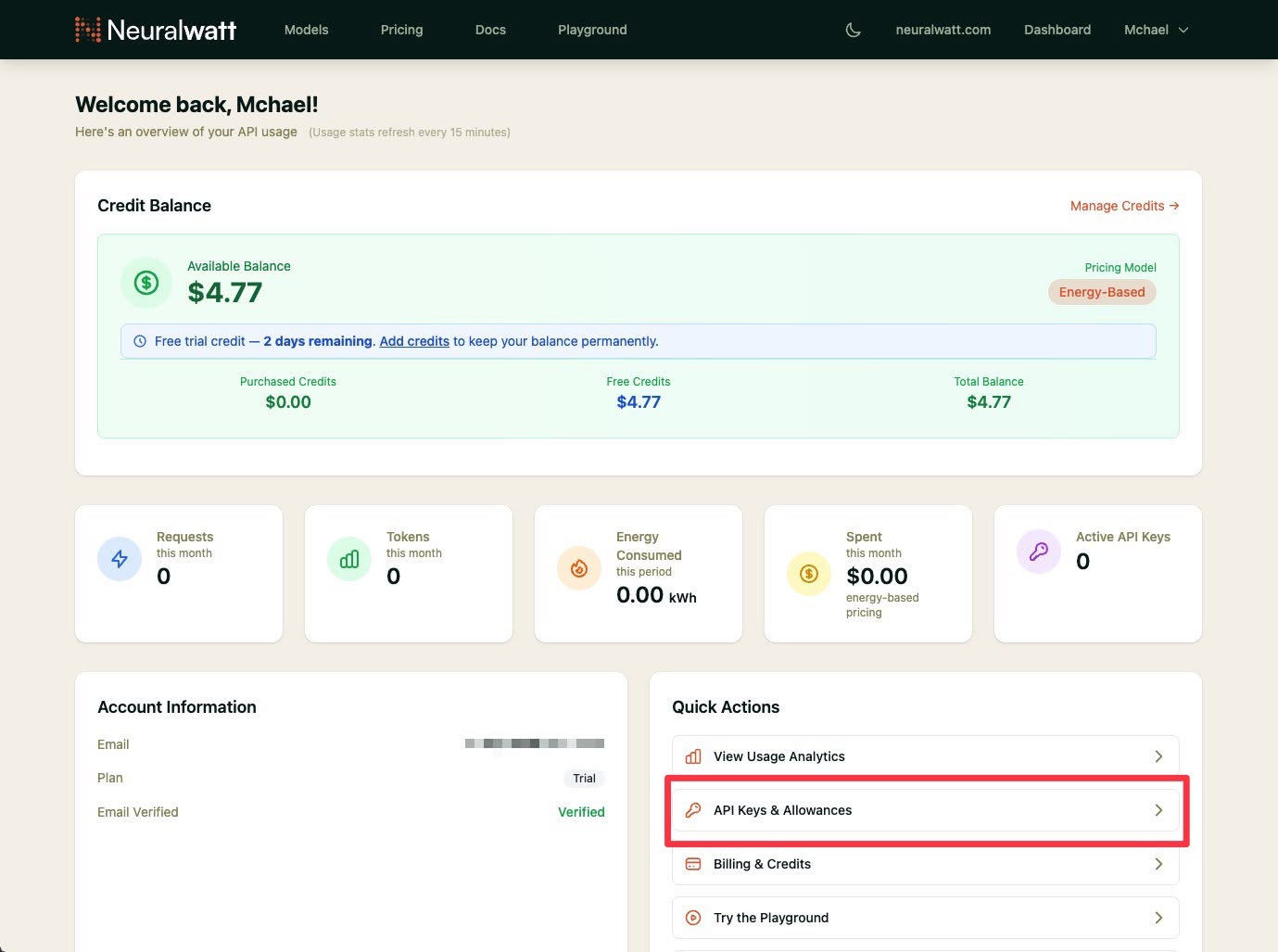This screenshot has width=1278, height=952.
Task: Click the chevron on View Usage Analytics row
Action: pos(1158,756)
